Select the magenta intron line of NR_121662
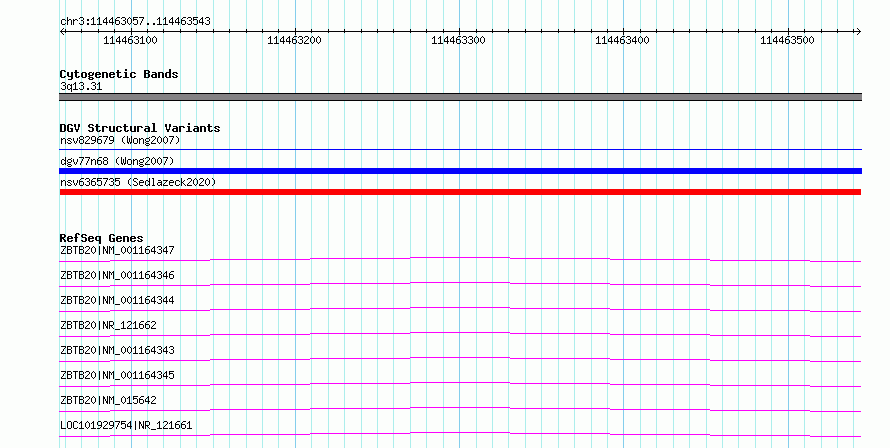This screenshot has height=448, width=890. [x=460, y=334]
